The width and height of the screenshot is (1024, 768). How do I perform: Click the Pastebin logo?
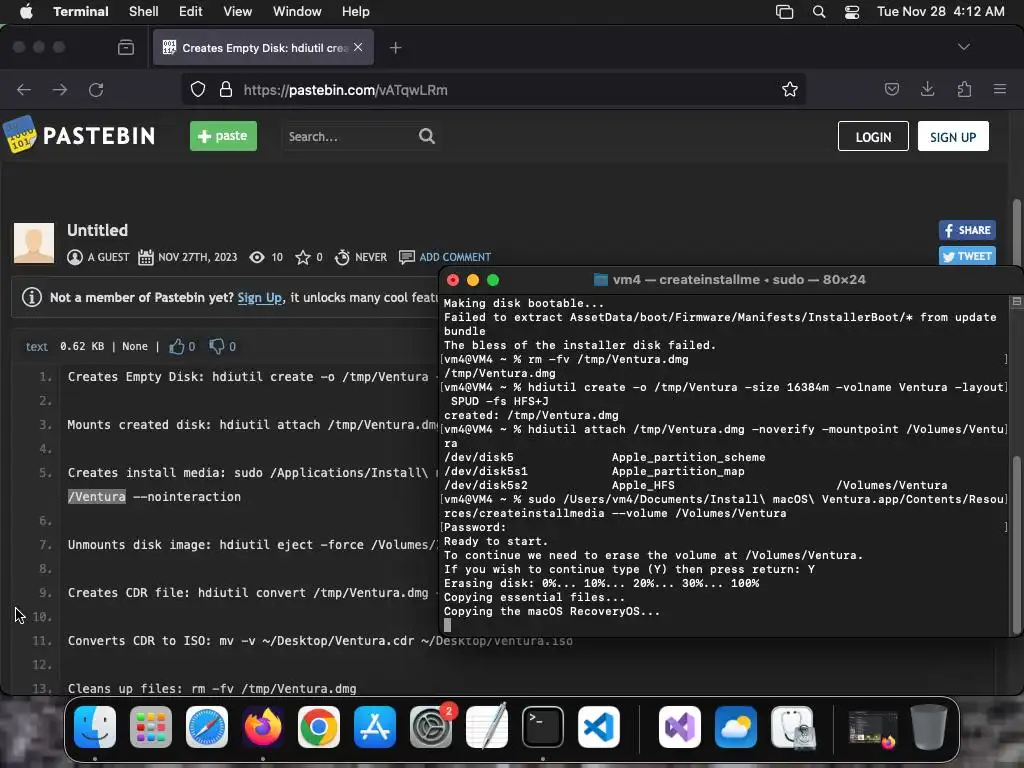coord(79,135)
